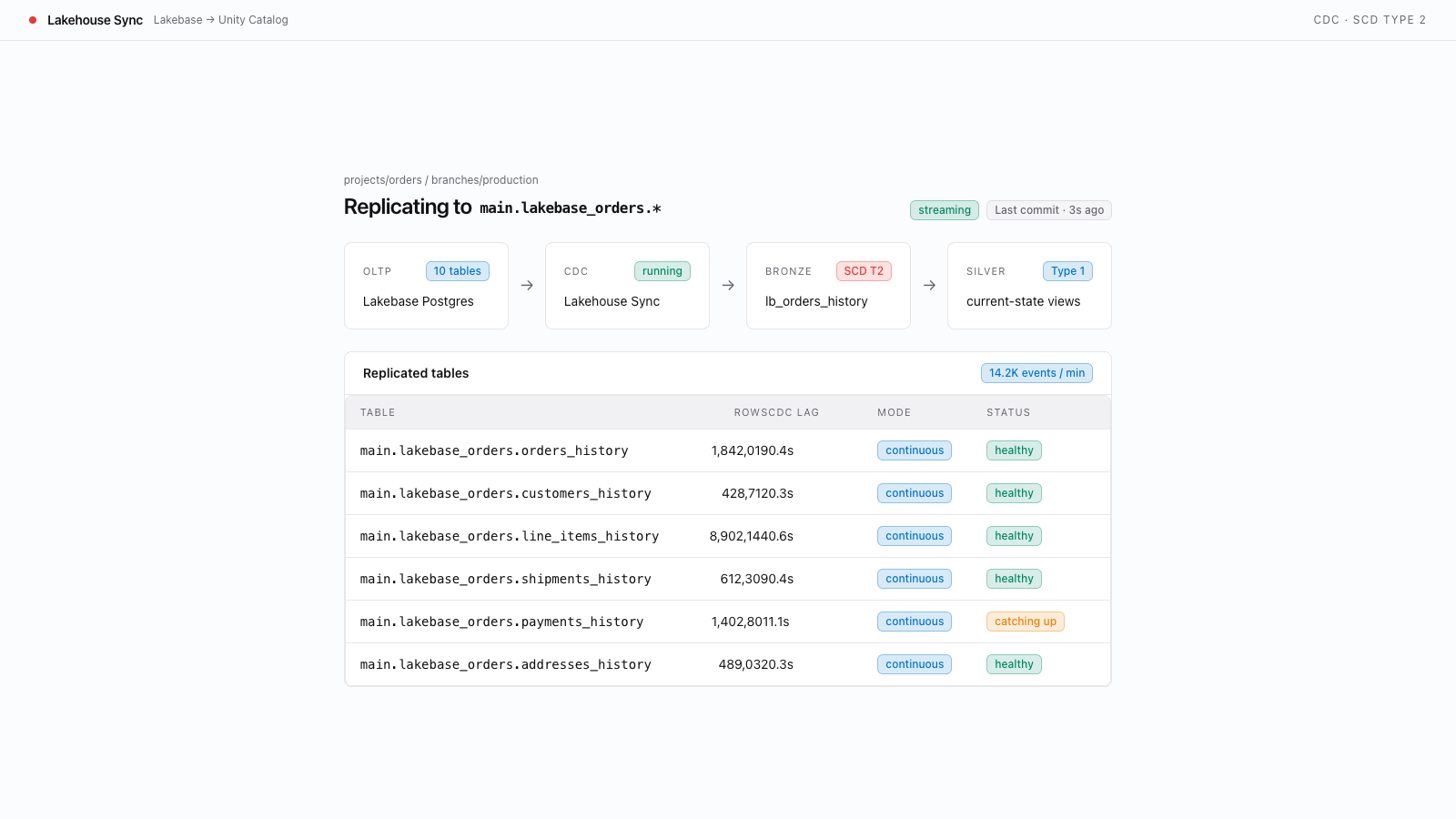The height and width of the screenshot is (819, 1456).
Task: Open the projects/orders / branches/production breadcrumb
Action: coord(441,180)
